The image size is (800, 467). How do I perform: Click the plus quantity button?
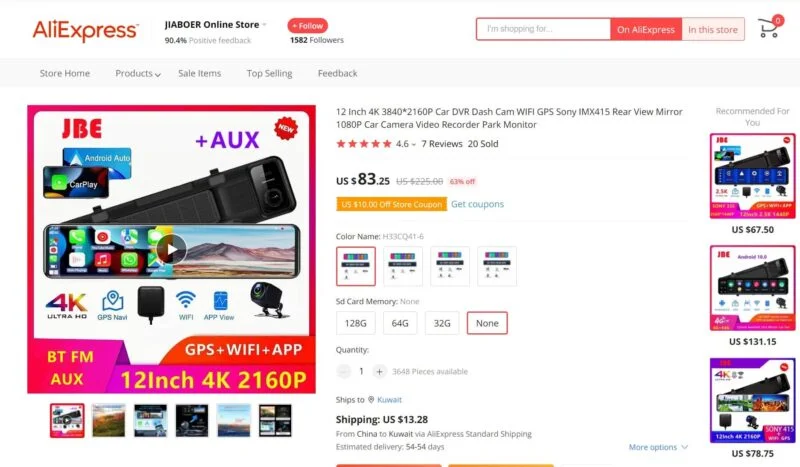(379, 371)
